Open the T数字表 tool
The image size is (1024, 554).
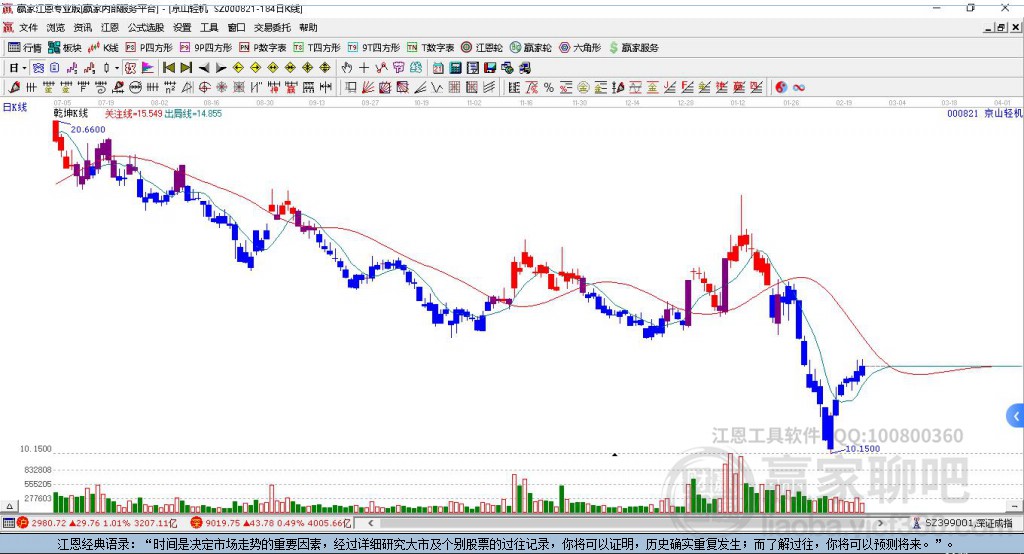click(x=430, y=48)
